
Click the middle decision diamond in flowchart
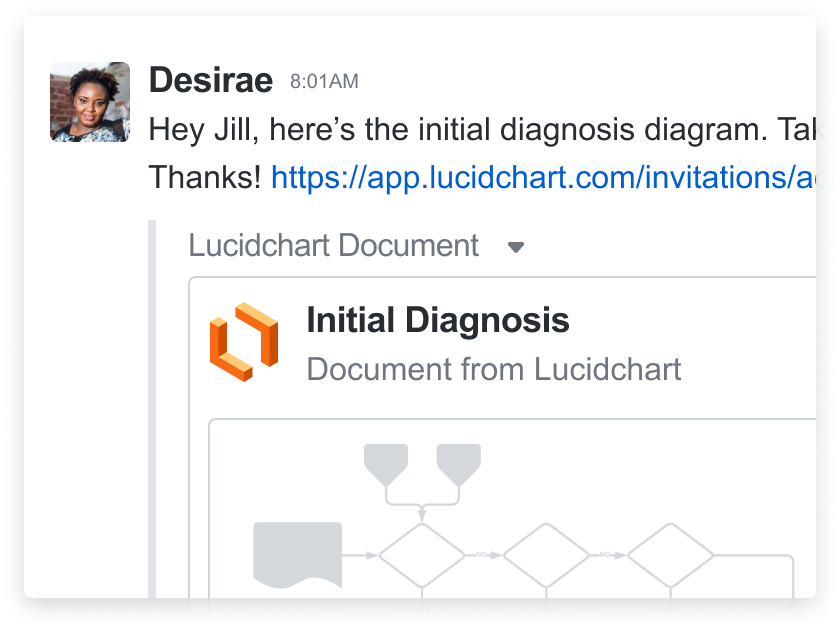pos(546,556)
